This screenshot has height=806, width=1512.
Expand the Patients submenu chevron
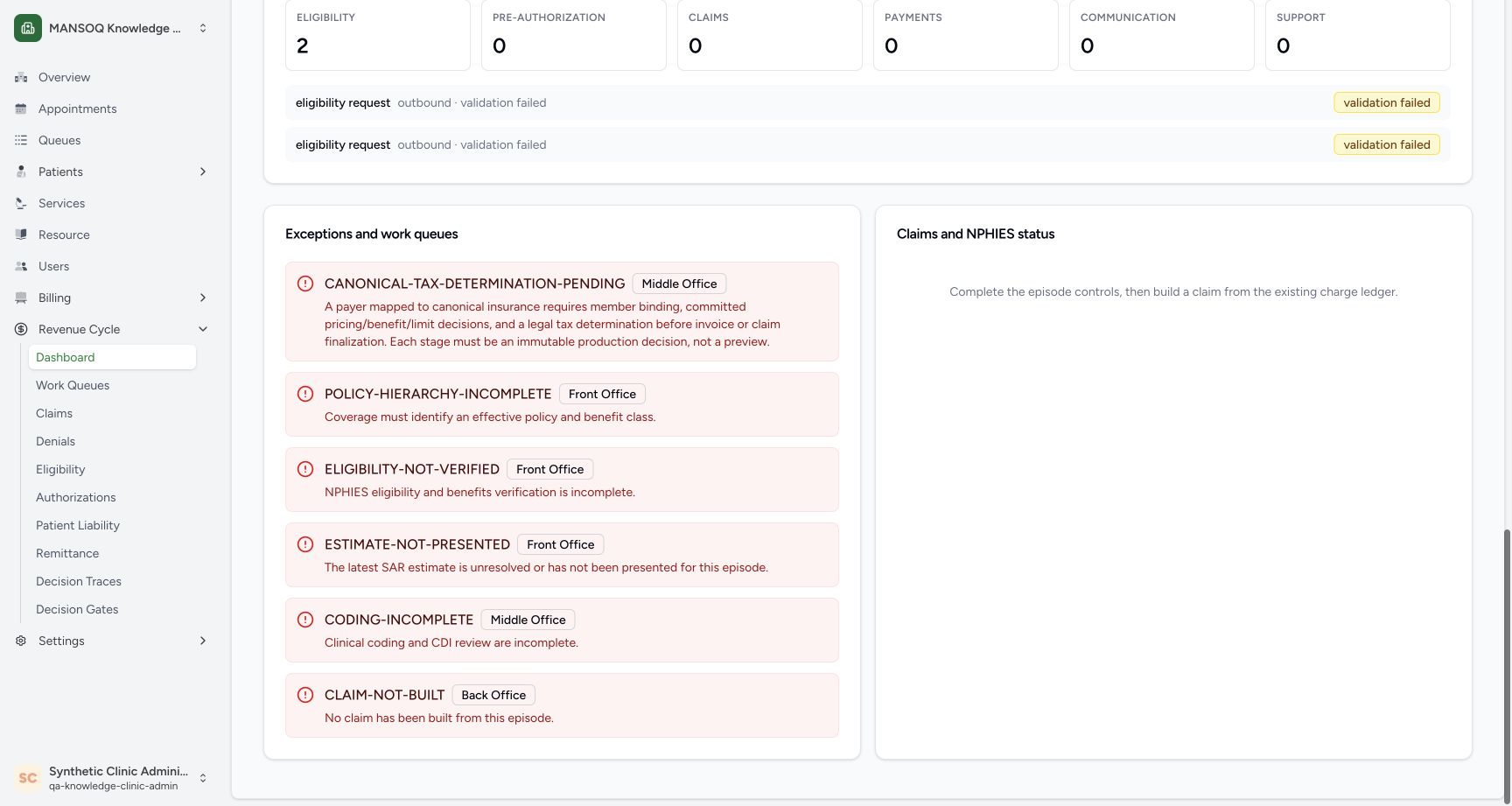203,172
